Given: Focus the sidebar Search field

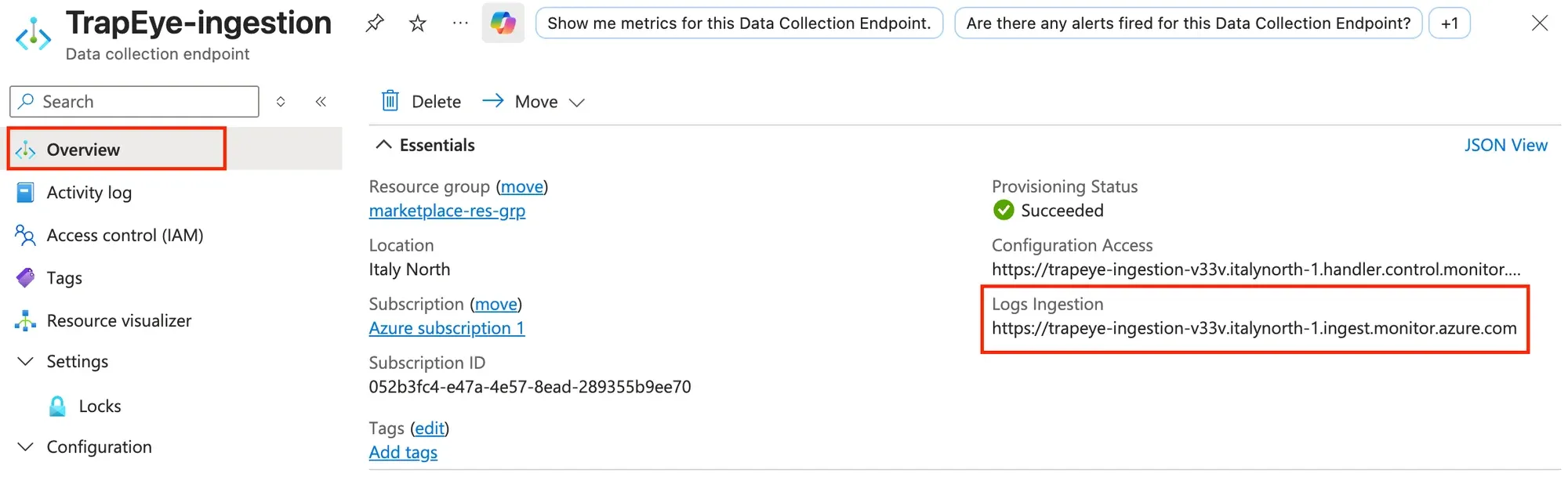Looking at the screenshot, I should (134, 102).
